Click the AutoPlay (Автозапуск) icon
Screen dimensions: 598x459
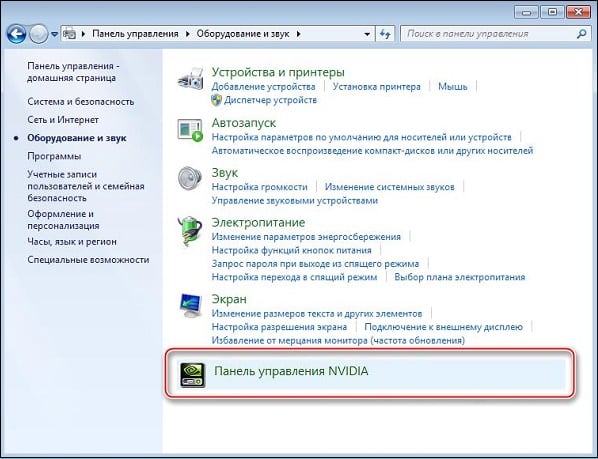point(190,130)
